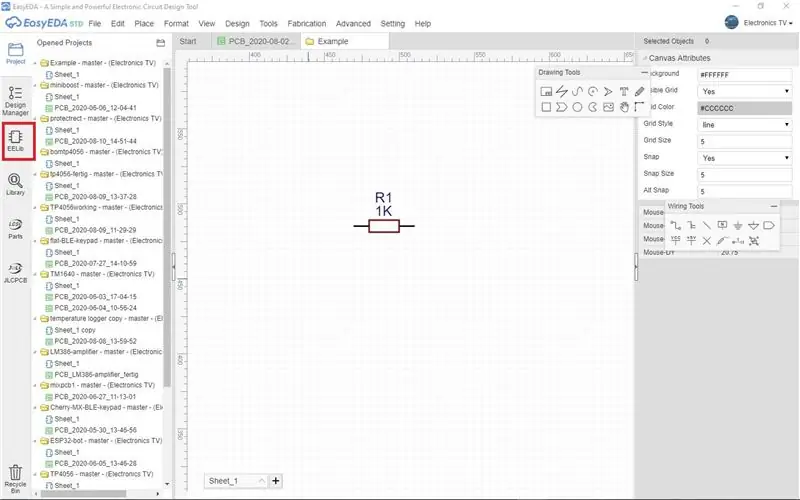Place a GND net flag
The image size is (800, 500).
click(x=738, y=226)
